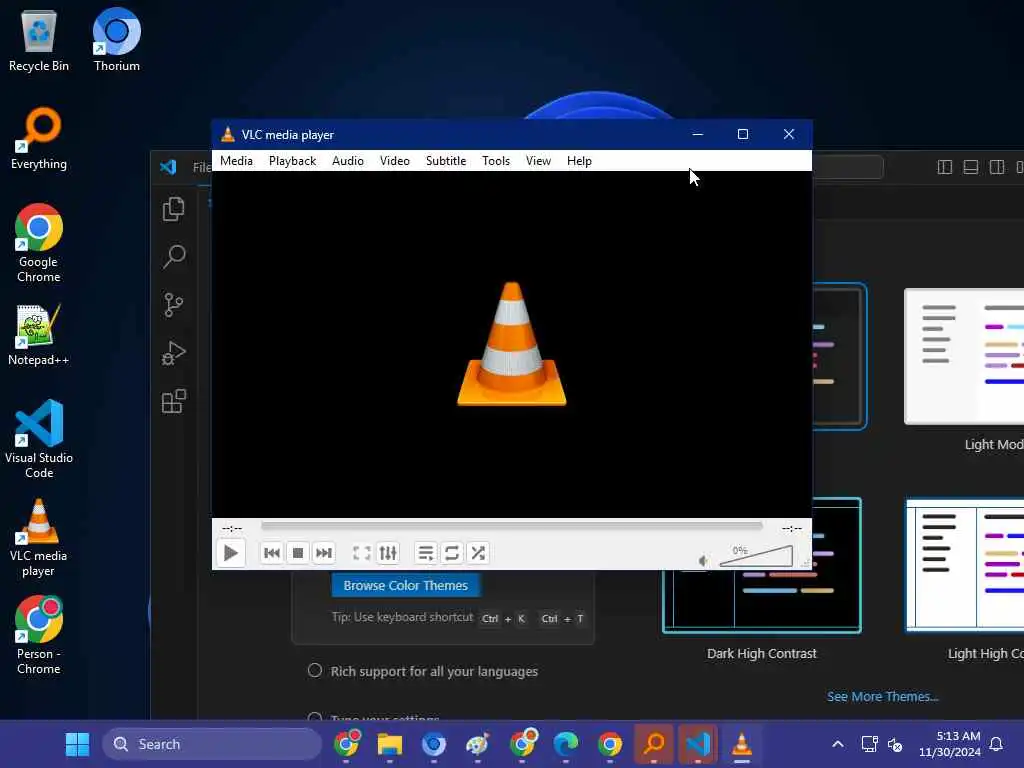Click the taskbar Search box

pyautogui.click(x=212, y=744)
